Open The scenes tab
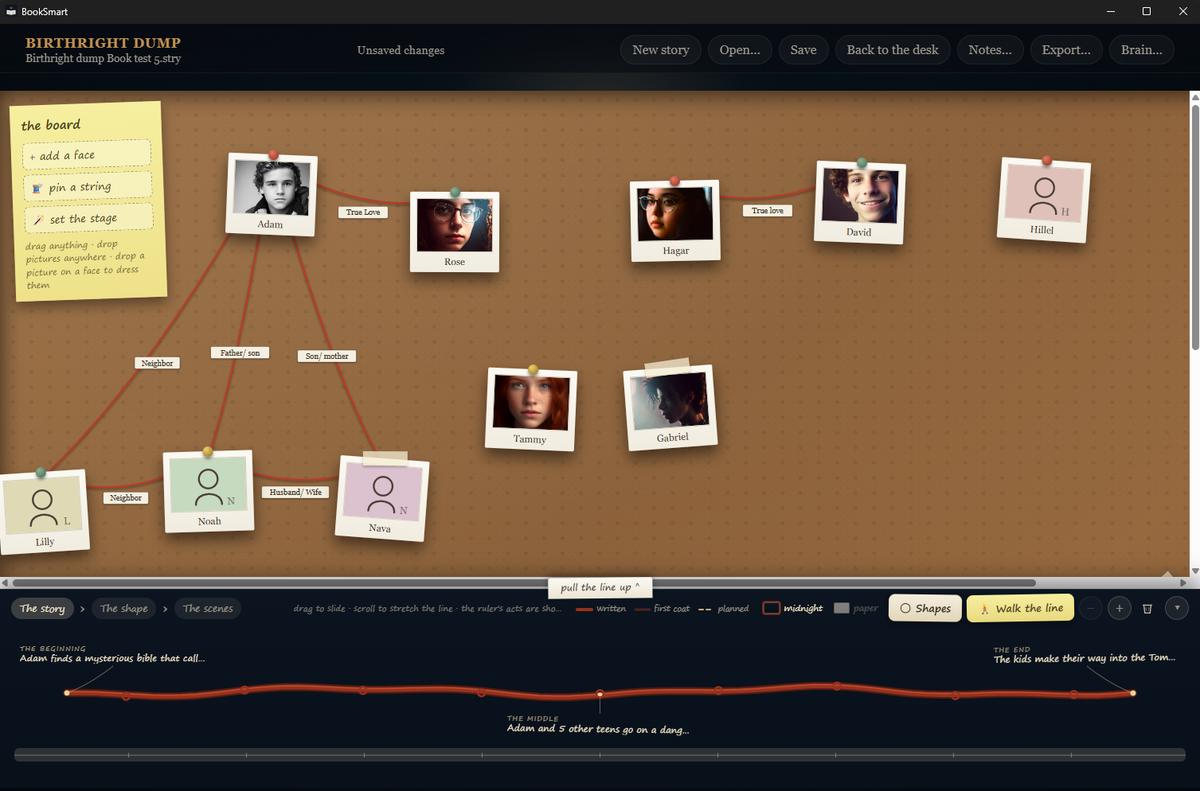This screenshot has height=791, width=1200. pyautogui.click(x=208, y=608)
